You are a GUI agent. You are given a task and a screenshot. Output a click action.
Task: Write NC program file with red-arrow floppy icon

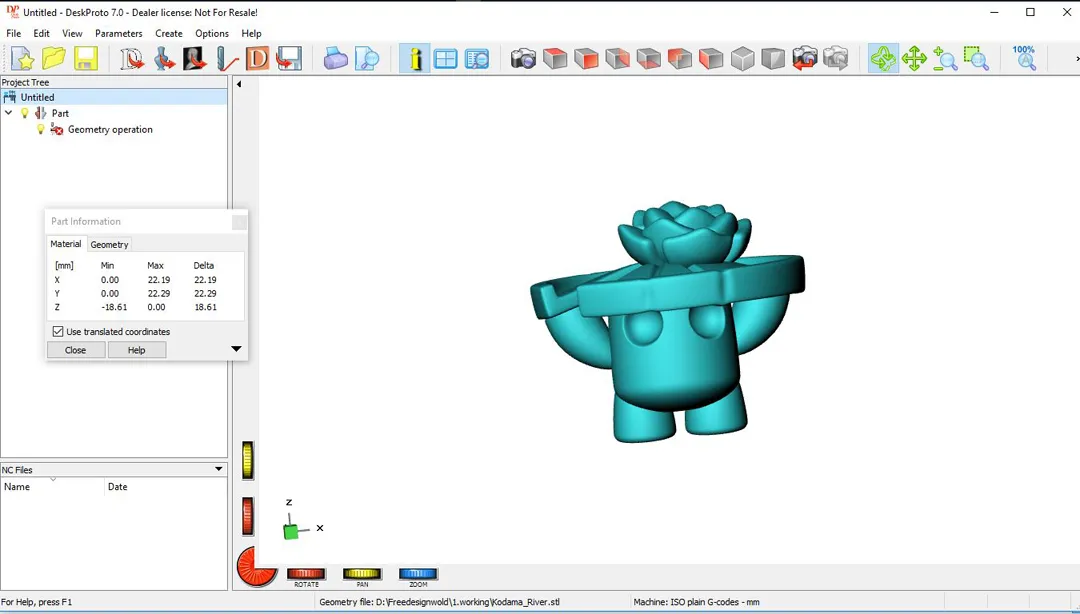click(x=289, y=59)
